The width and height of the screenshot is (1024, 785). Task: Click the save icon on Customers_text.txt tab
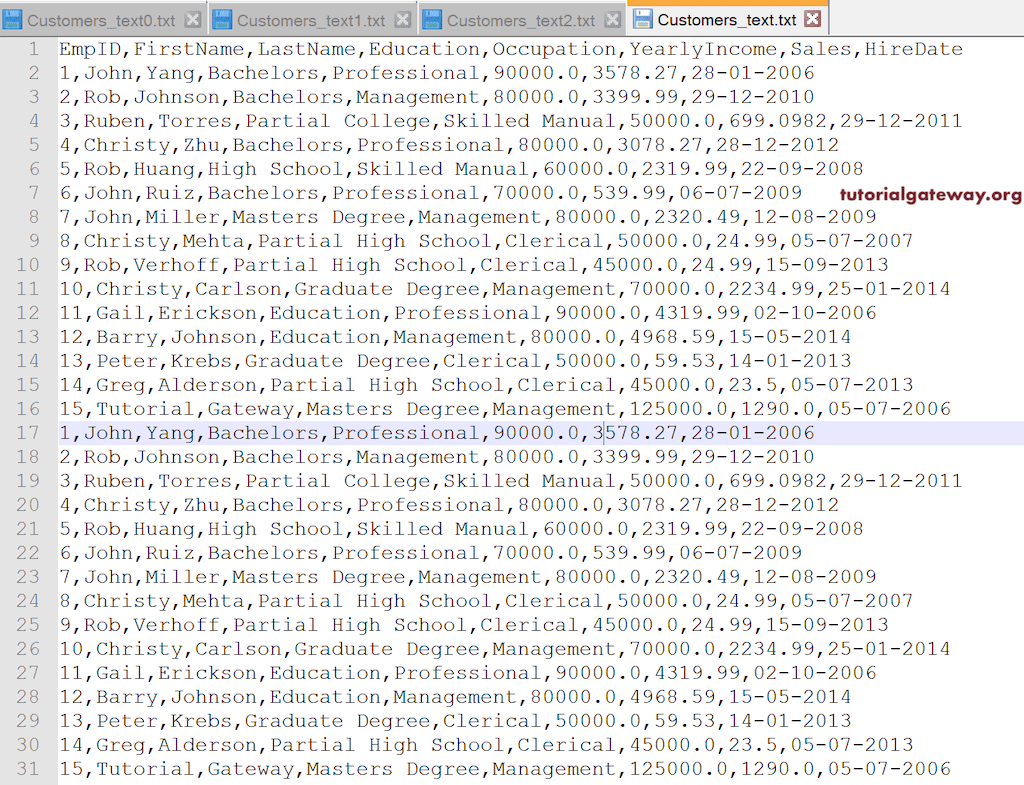click(643, 20)
